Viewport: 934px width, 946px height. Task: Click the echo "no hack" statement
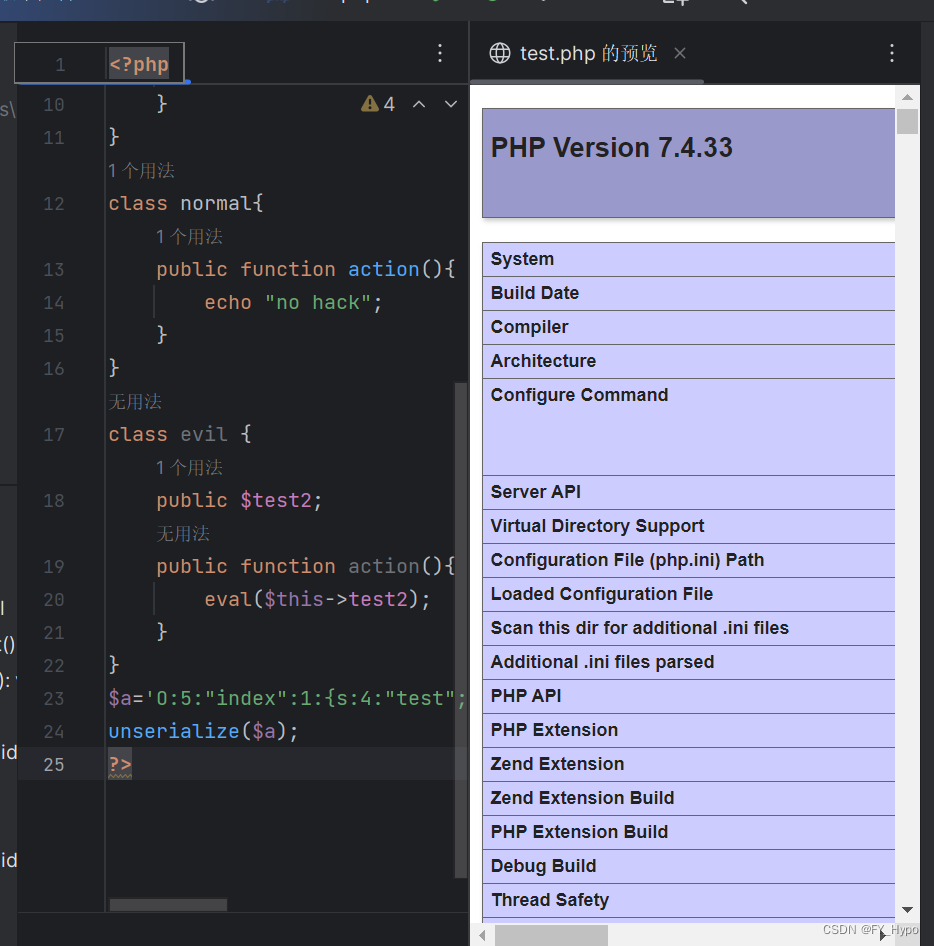pos(293,302)
